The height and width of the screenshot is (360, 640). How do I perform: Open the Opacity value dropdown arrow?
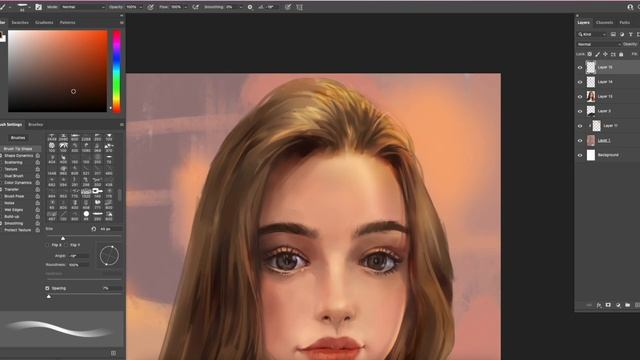click(141, 7)
